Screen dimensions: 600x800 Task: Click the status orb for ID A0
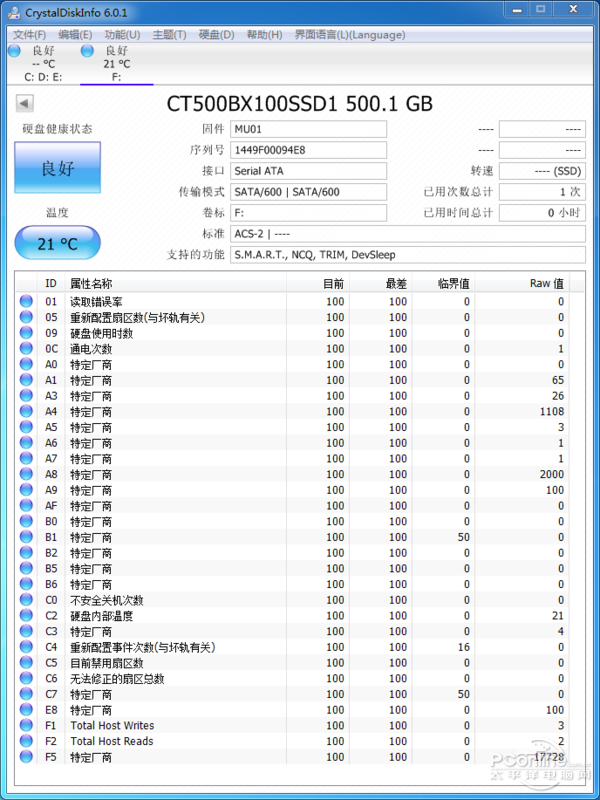pyautogui.click(x=26, y=364)
